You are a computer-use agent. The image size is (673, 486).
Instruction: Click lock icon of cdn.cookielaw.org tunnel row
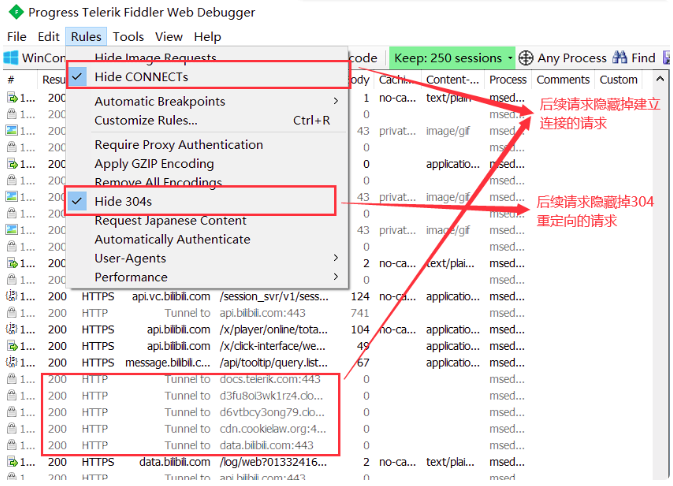(x=12, y=428)
